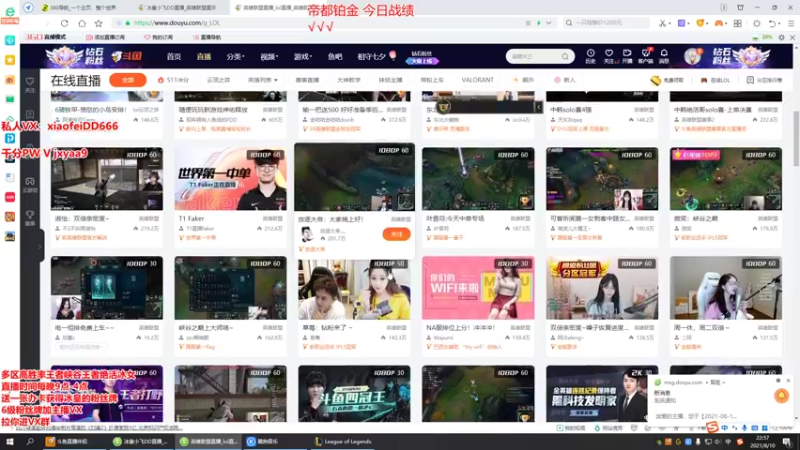Expand the address bar dropdown arrow

(x=548, y=23)
